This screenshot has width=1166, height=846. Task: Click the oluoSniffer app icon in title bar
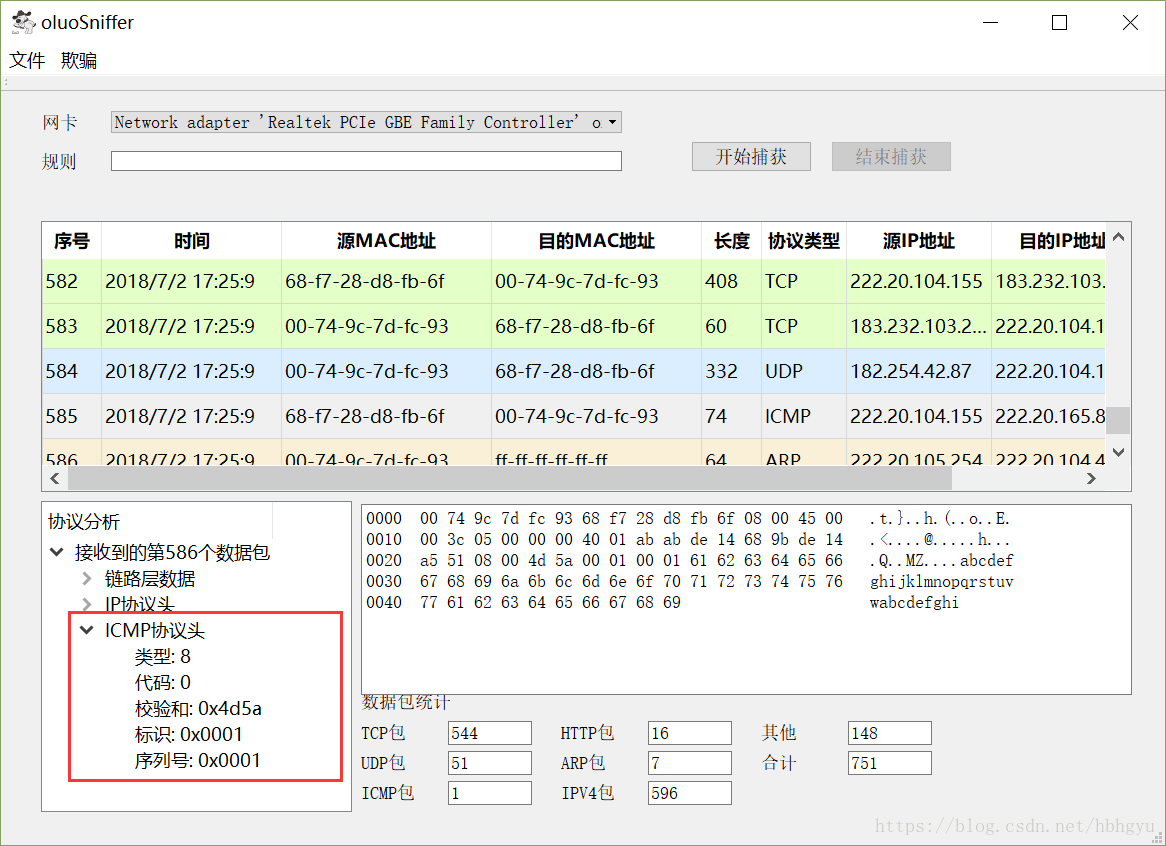[23, 22]
